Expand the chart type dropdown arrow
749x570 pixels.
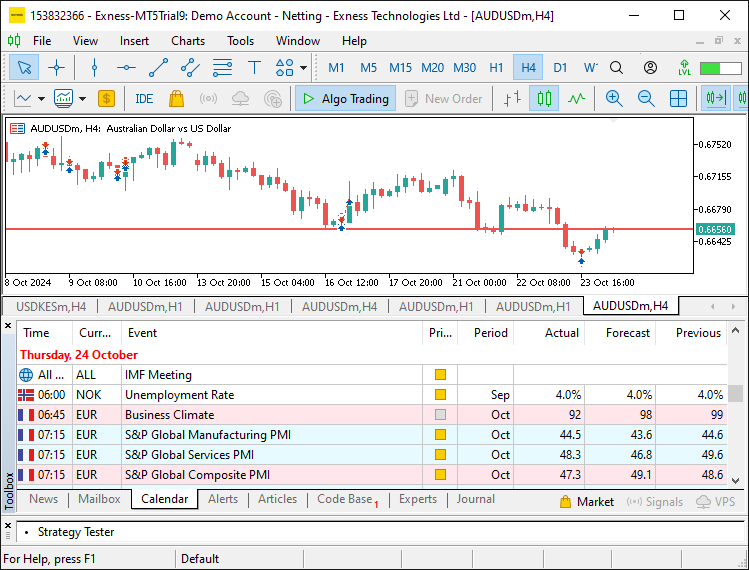pyautogui.click(x=42, y=99)
